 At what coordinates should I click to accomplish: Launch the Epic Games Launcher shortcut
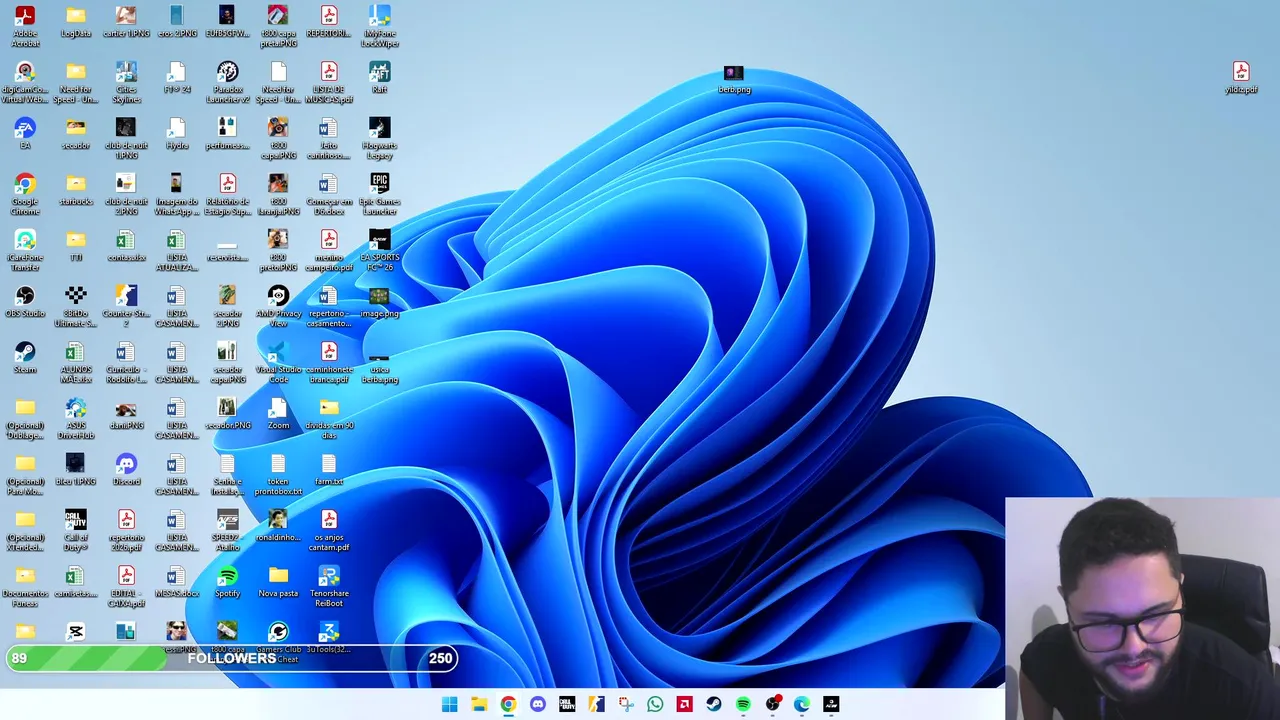pyautogui.click(x=379, y=194)
